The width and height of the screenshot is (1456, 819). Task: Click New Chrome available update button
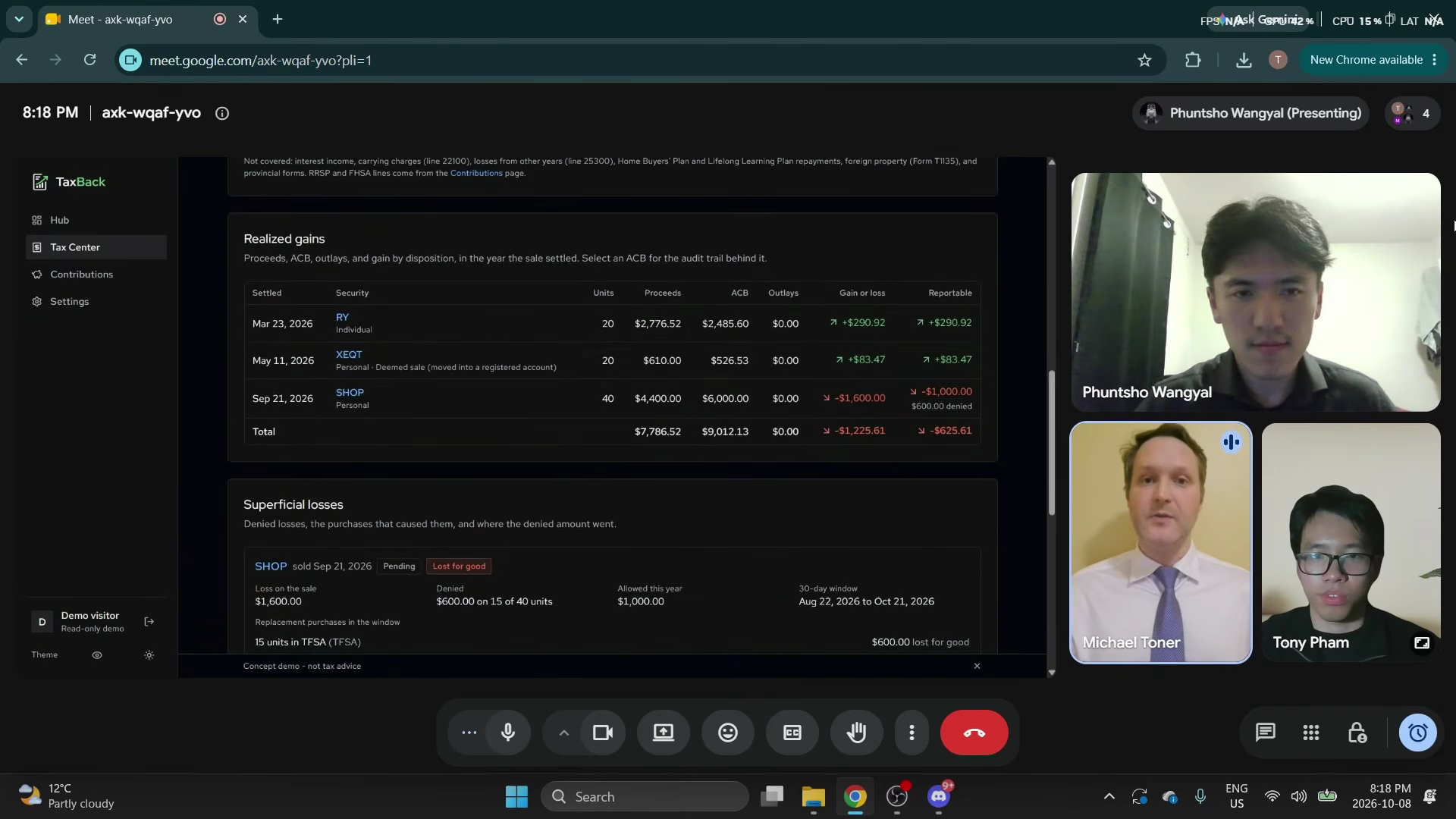(1375, 60)
